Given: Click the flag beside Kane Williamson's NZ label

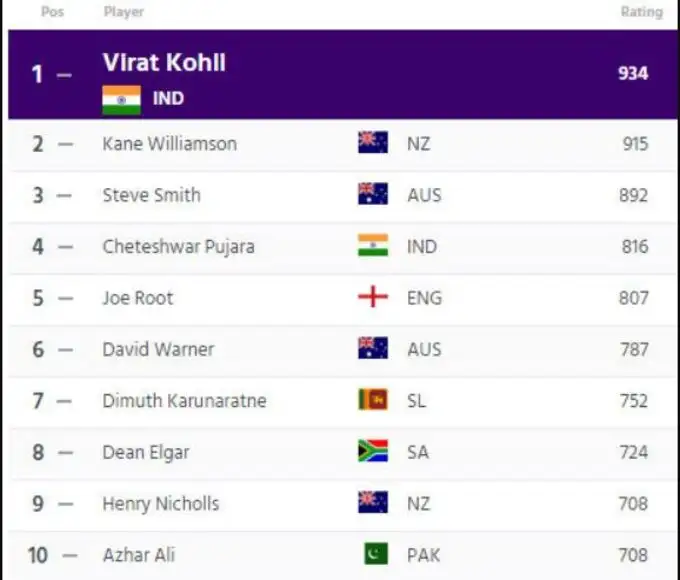Looking at the screenshot, I should pos(373,143).
